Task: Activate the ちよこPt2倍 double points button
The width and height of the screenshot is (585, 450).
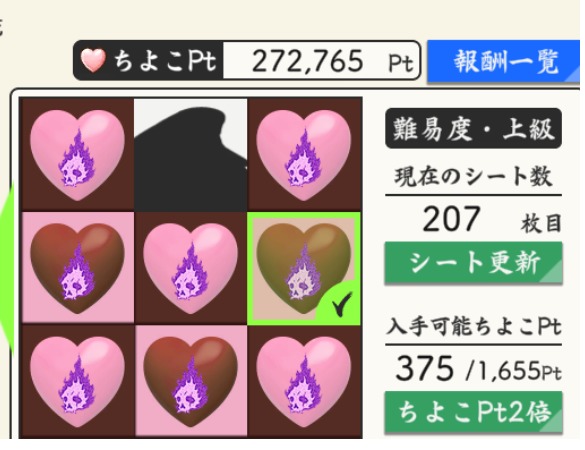Action: click(x=473, y=412)
